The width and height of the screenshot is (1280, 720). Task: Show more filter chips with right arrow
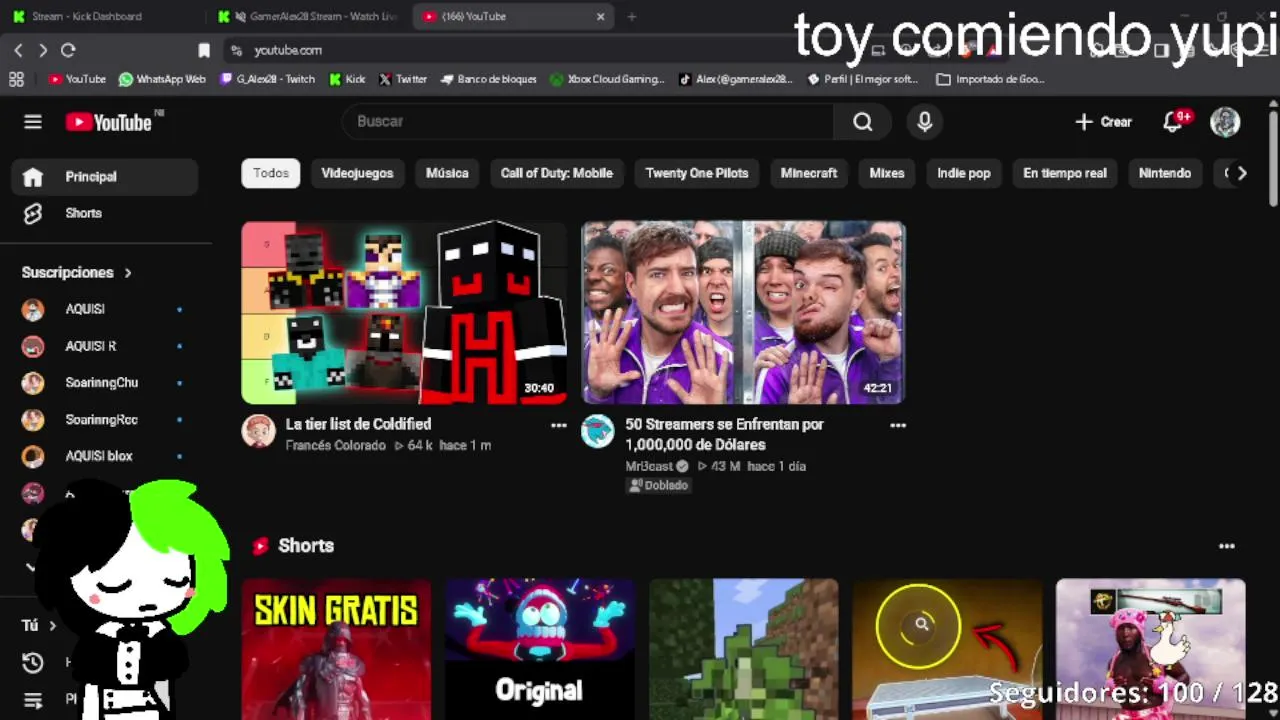tap(1242, 173)
